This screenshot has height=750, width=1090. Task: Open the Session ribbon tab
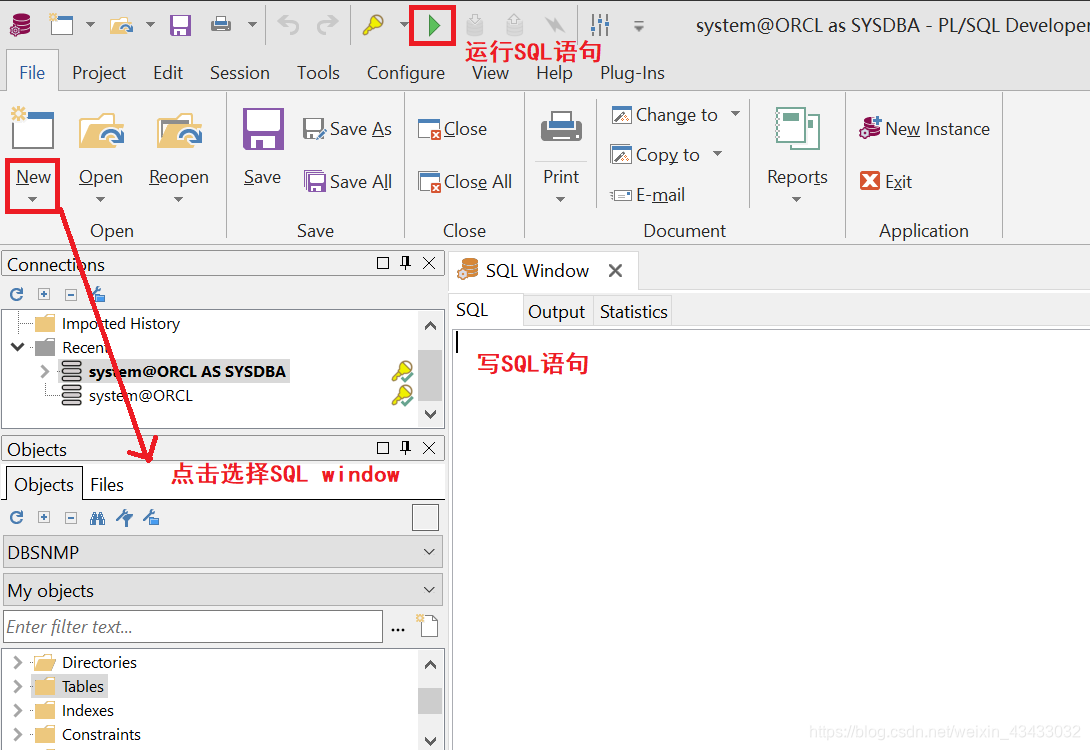(x=240, y=73)
